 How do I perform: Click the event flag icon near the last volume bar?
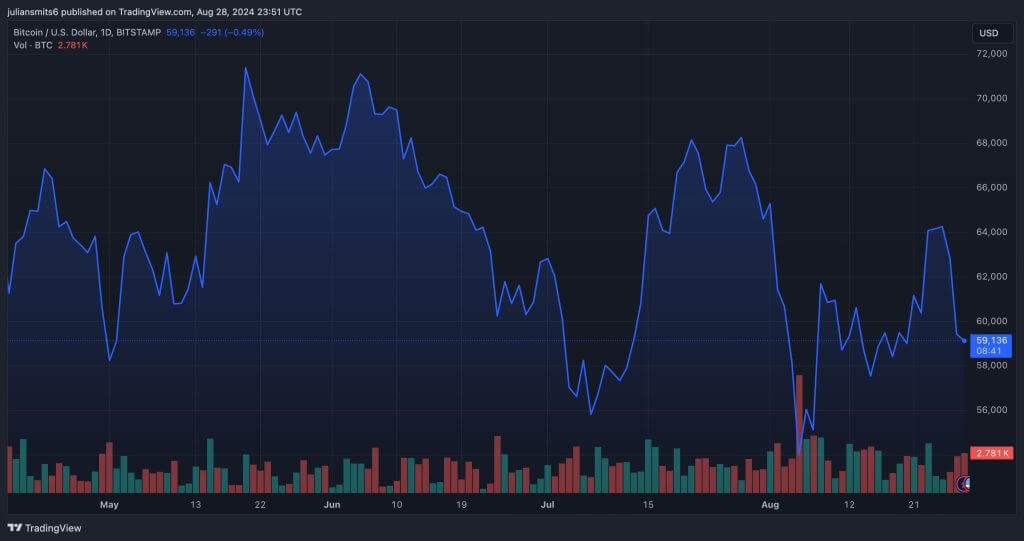click(966, 484)
